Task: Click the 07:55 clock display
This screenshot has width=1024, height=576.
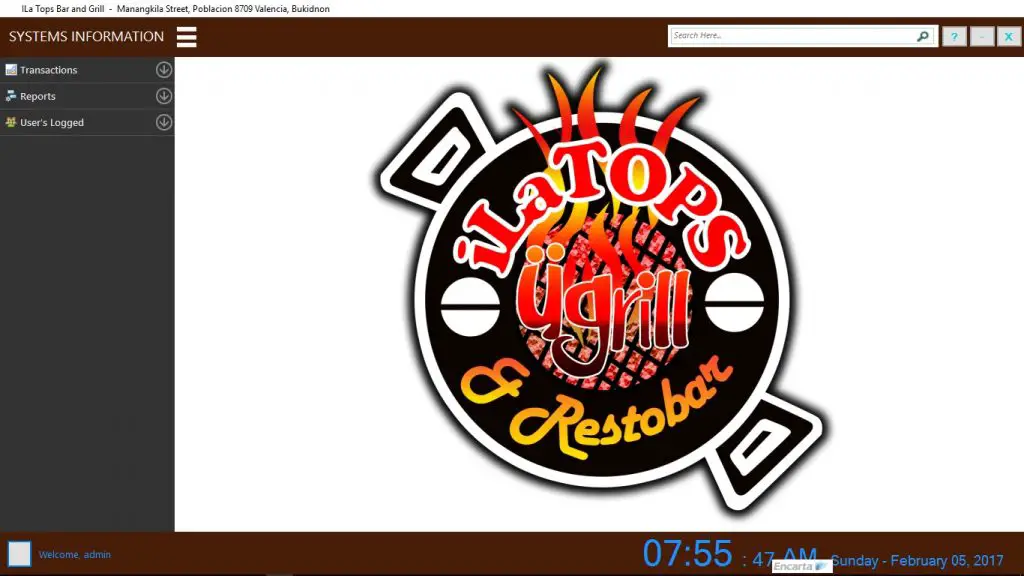Action: pyautogui.click(x=687, y=553)
